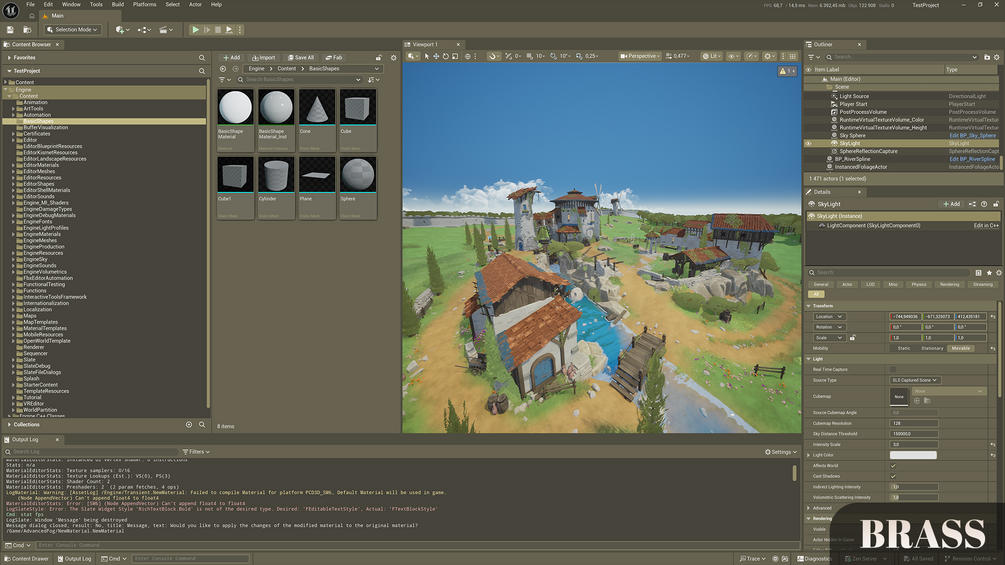Screen dimensions: 1005x565
Task: Toggle rotation snapping 10 degrees
Action: [560, 56]
